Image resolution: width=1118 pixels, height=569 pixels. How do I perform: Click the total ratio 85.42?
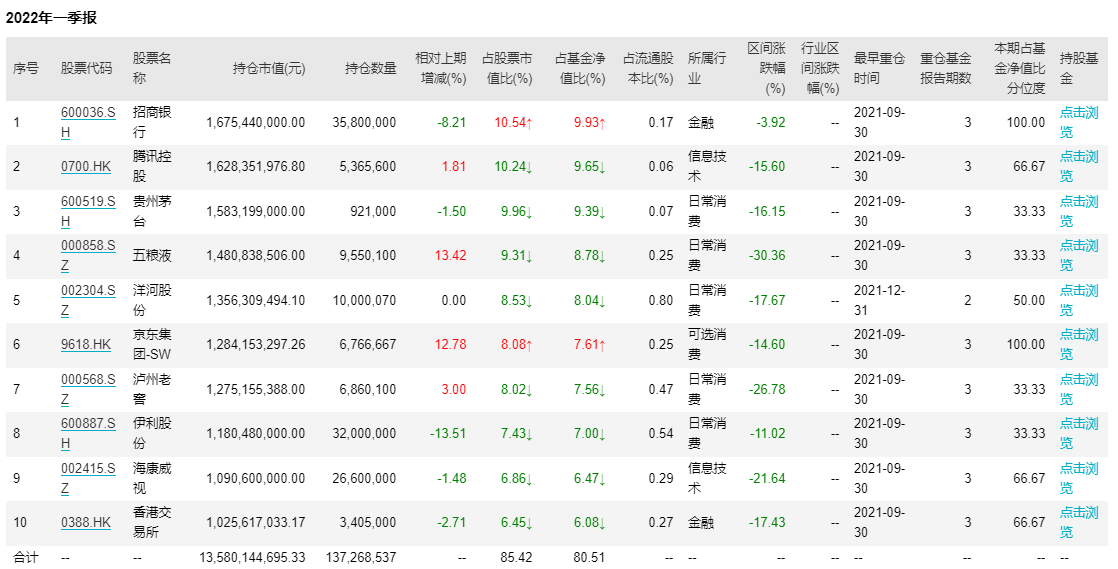coord(516,558)
